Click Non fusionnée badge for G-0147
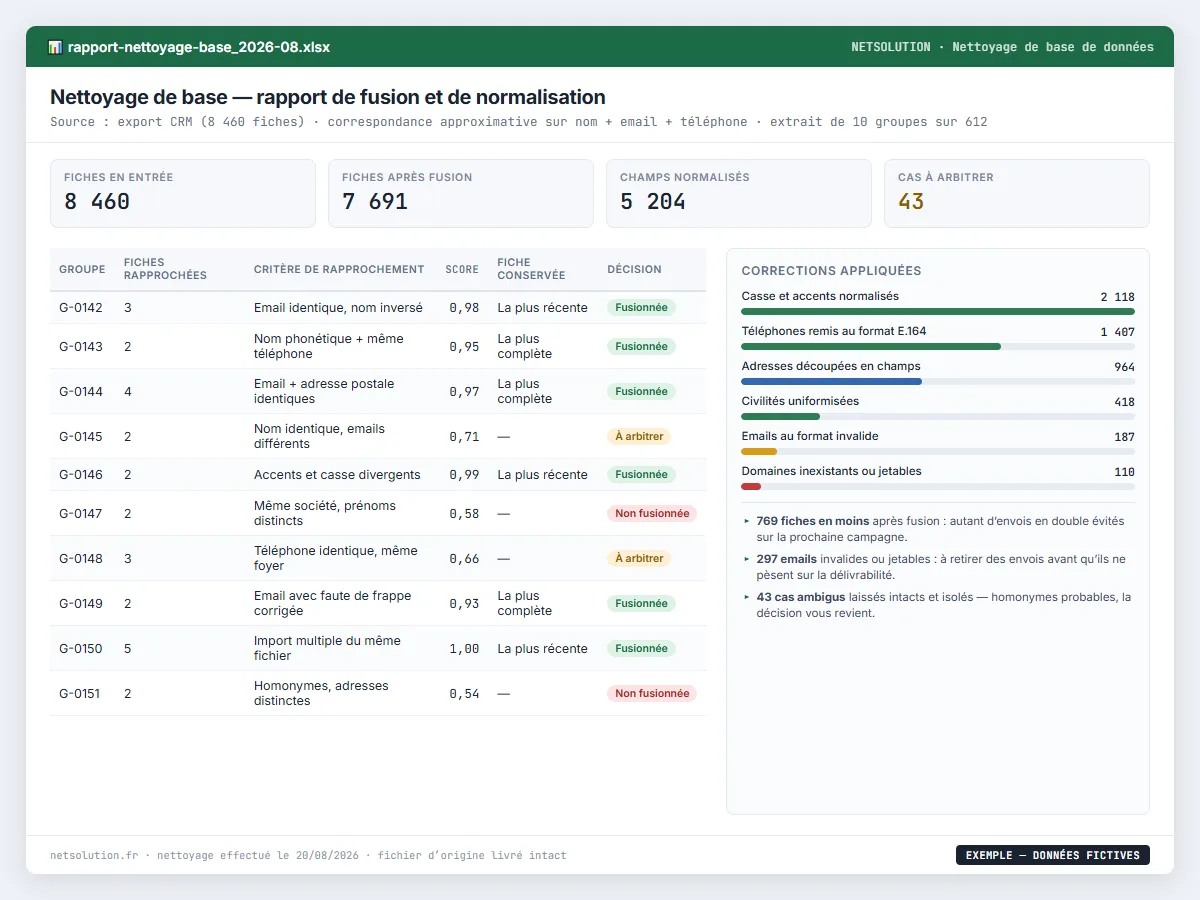This screenshot has width=1200, height=900. click(x=652, y=513)
